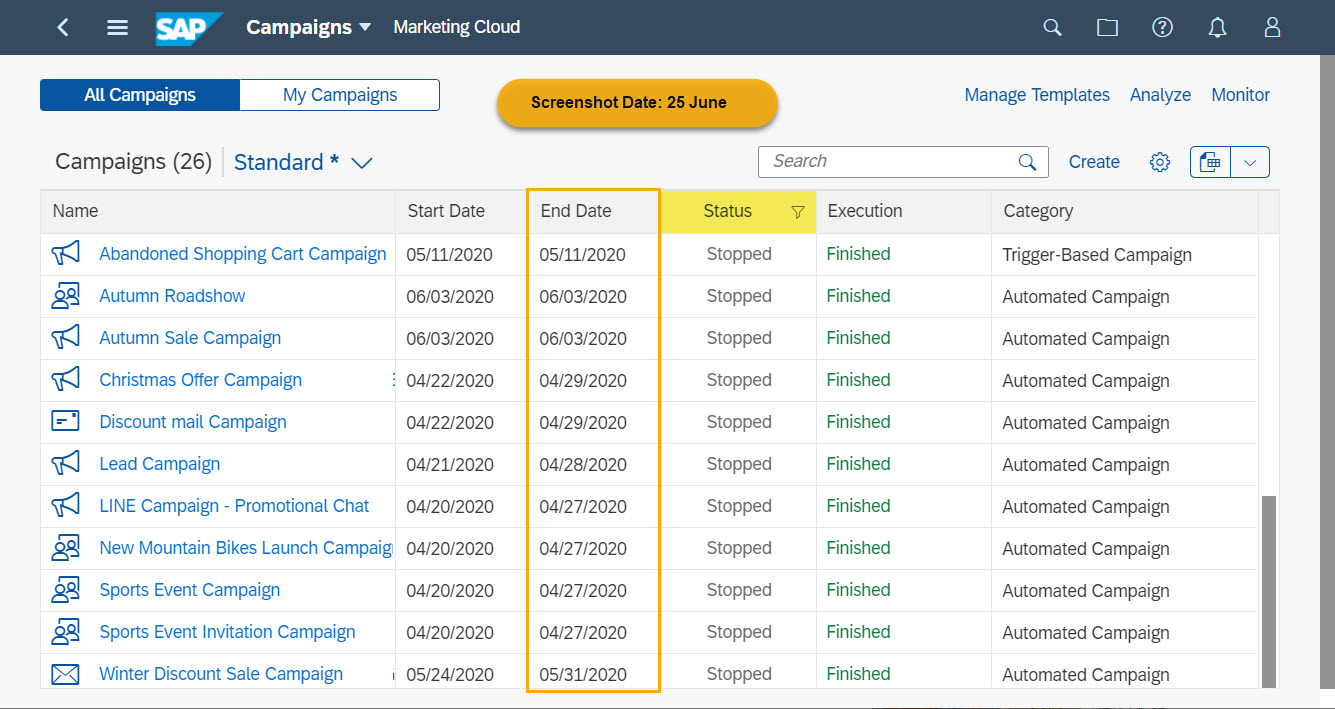
Task: Click search magnifier in the Search field
Action: pyautogui.click(x=1027, y=162)
